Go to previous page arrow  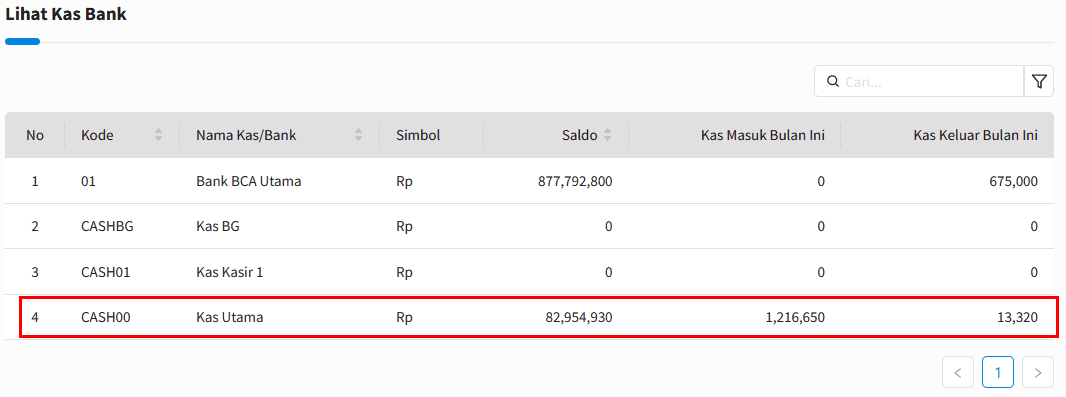[x=959, y=372]
